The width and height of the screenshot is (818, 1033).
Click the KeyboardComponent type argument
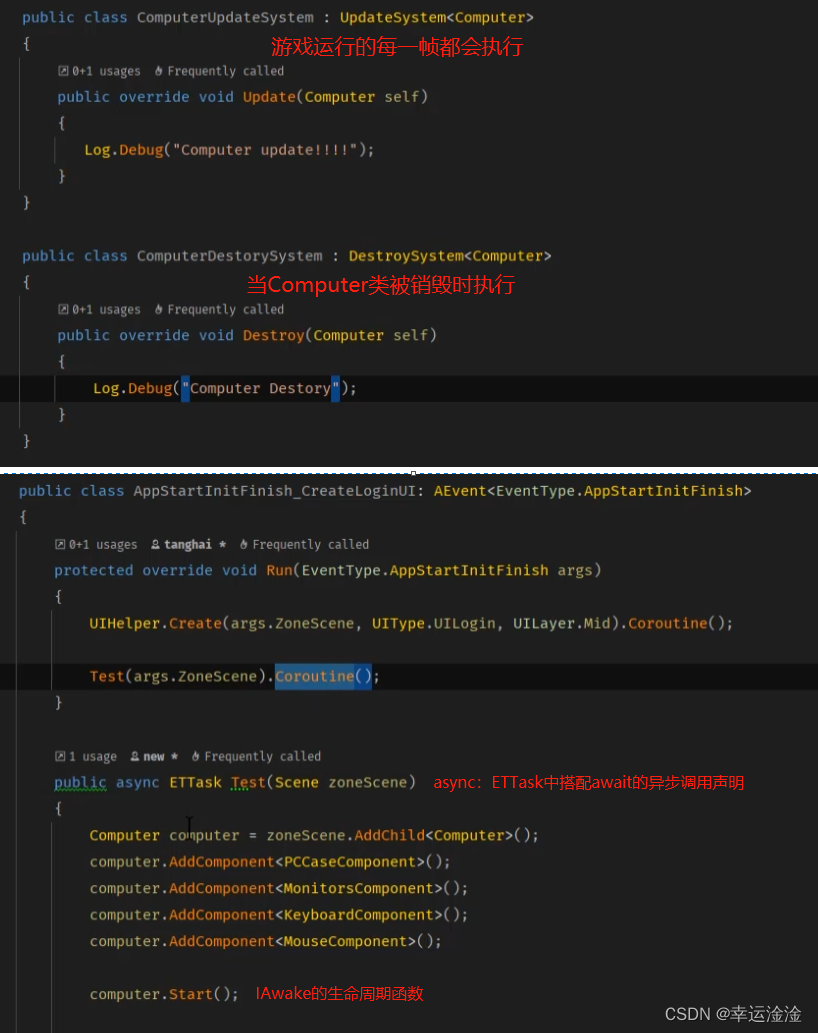[359, 915]
